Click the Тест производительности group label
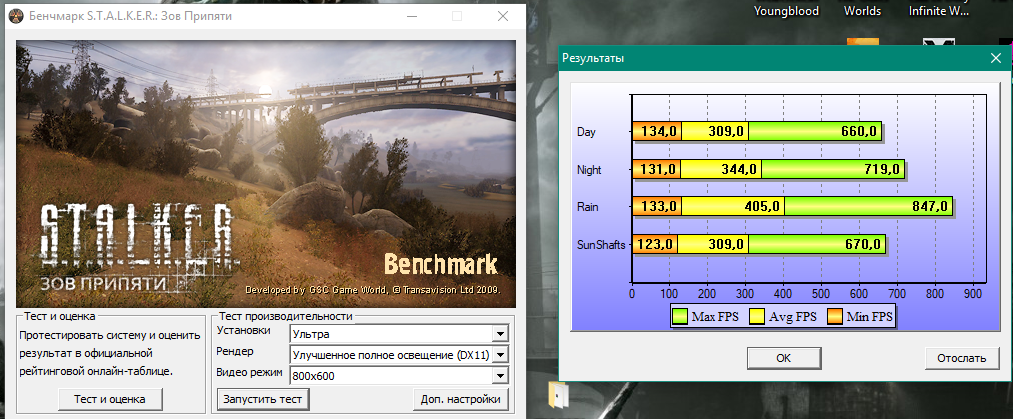This screenshot has height=419, width=1013. [286, 316]
